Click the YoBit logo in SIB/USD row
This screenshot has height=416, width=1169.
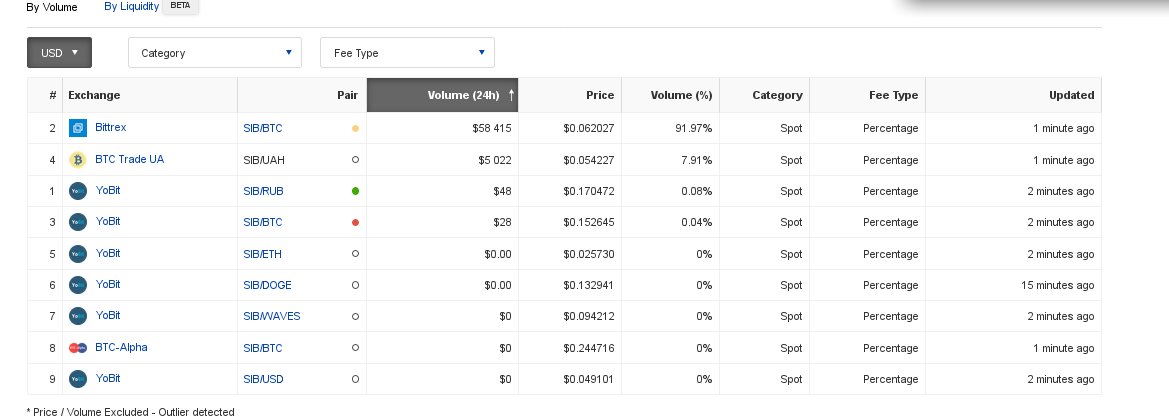point(78,379)
